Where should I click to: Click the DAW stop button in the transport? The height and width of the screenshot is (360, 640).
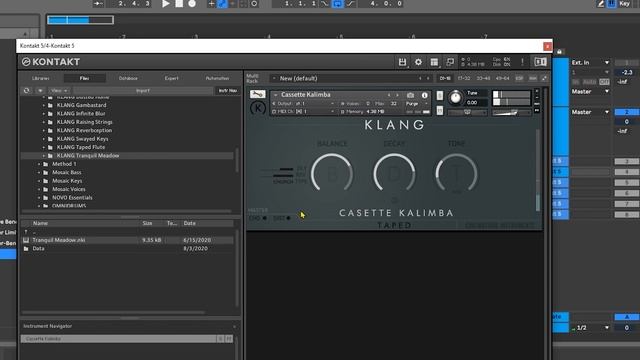tap(179, 4)
